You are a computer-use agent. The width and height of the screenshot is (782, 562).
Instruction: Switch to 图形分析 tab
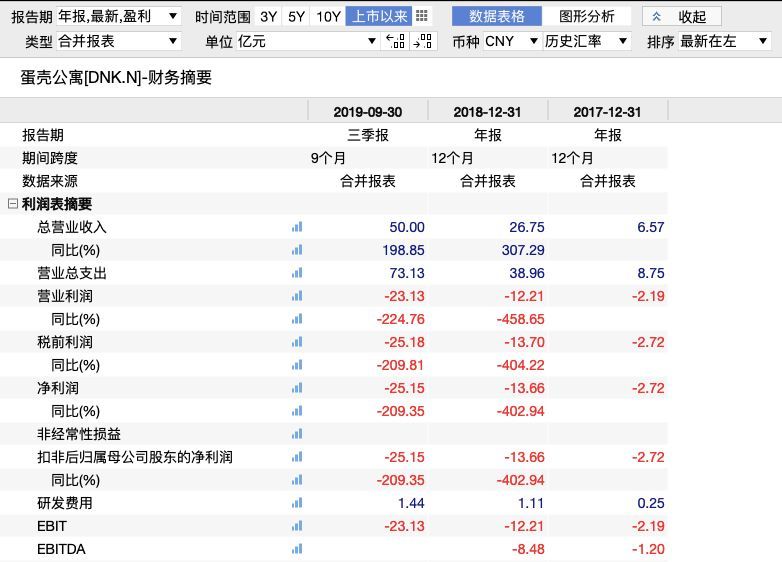(x=586, y=16)
